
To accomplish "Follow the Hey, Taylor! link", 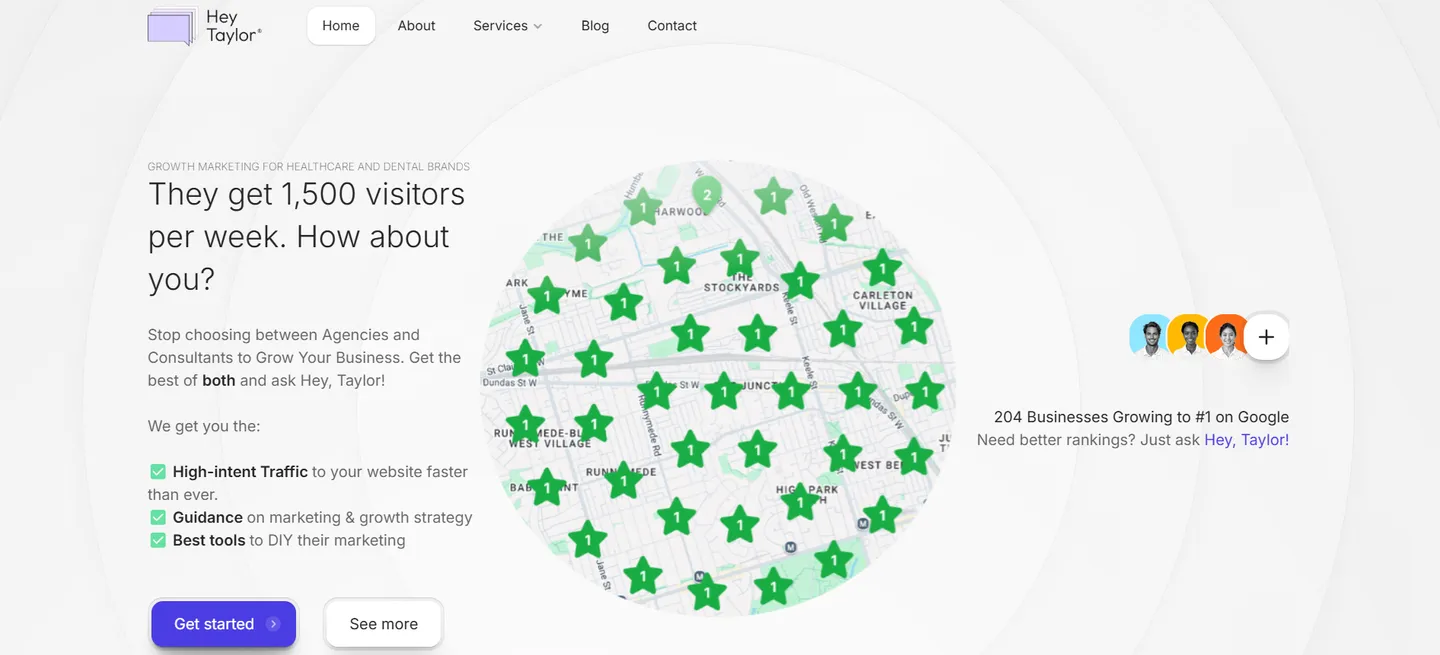I will (x=1247, y=440).
